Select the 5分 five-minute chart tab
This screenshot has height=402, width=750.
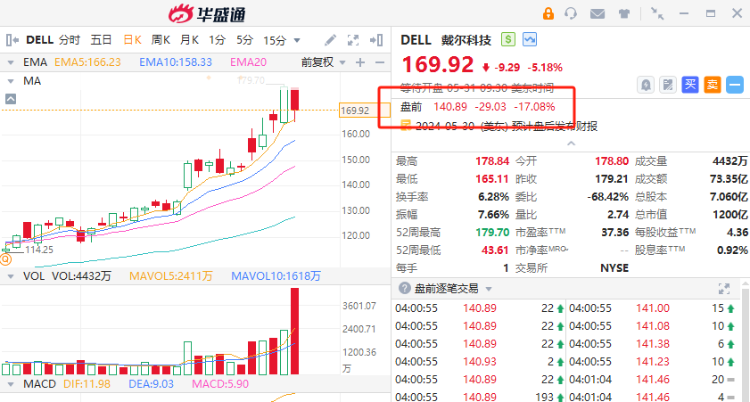point(244,40)
